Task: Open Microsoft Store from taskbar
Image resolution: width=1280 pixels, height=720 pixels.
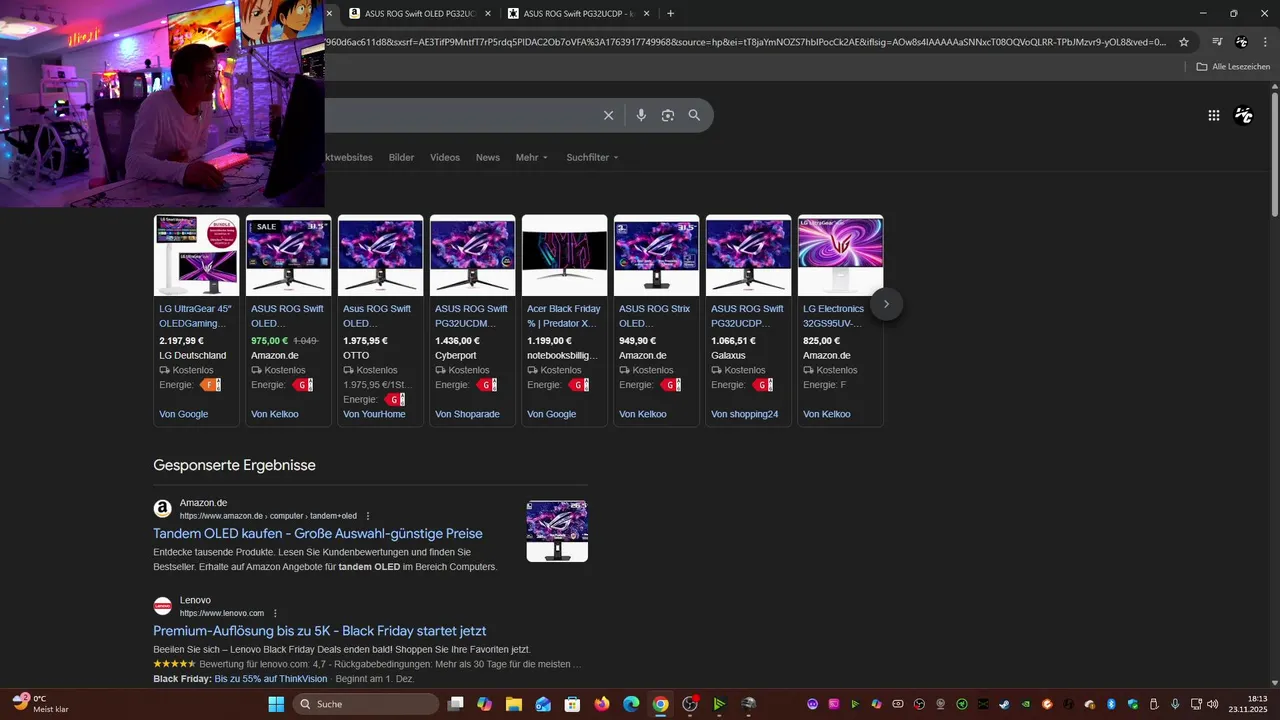Action: coord(573,704)
